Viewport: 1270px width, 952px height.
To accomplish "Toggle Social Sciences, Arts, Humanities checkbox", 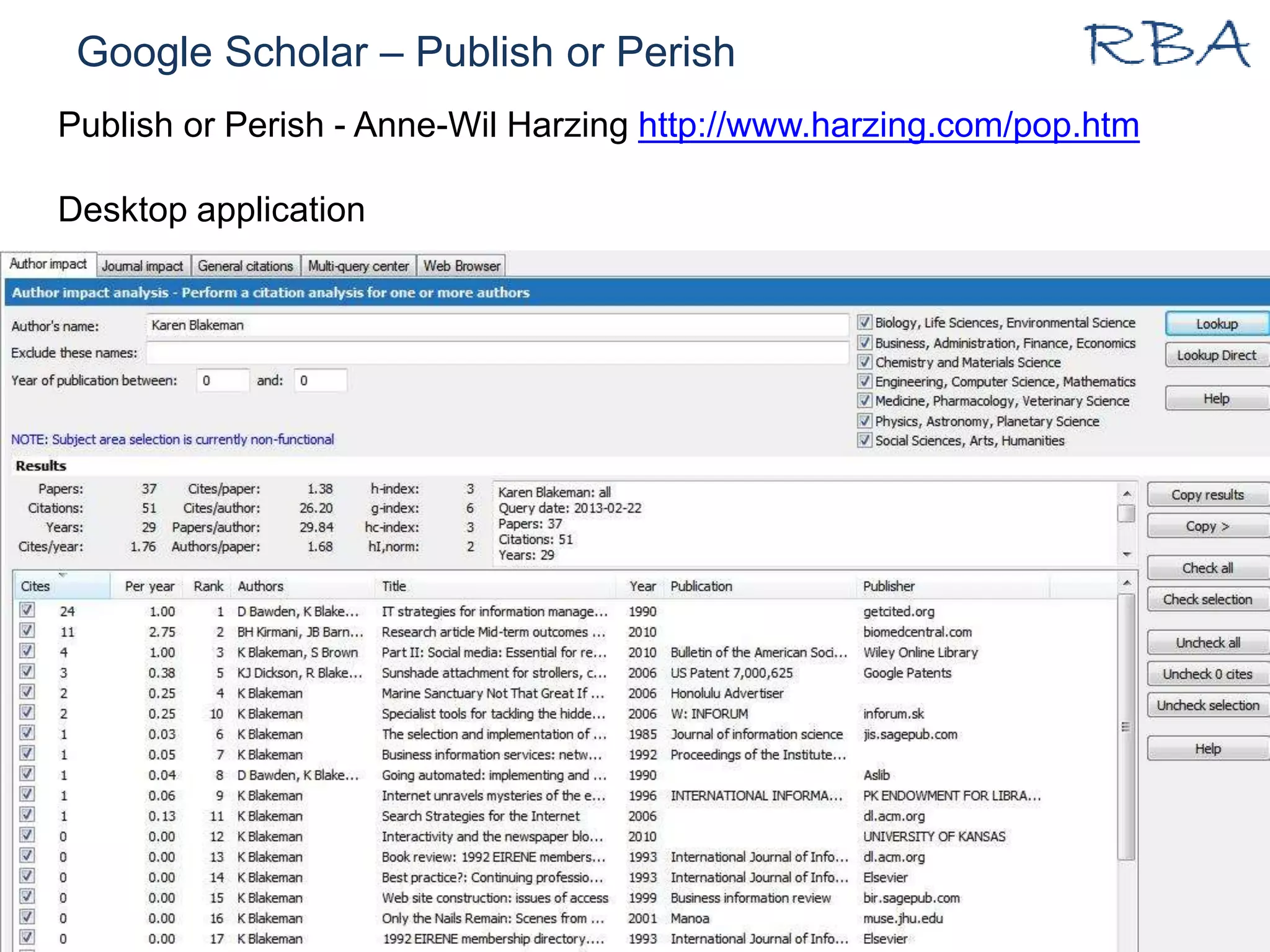I will (864, 440).
